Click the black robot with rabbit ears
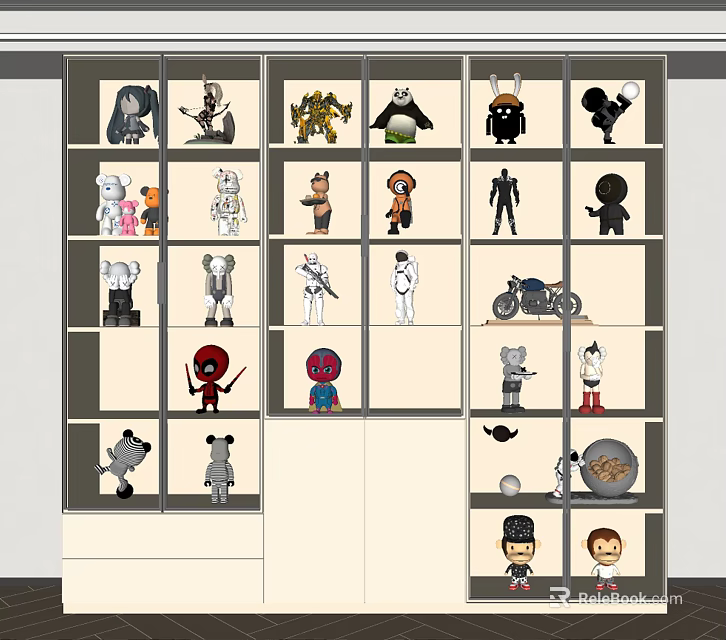This screenshot has width=726, height=640. (505, 109)
